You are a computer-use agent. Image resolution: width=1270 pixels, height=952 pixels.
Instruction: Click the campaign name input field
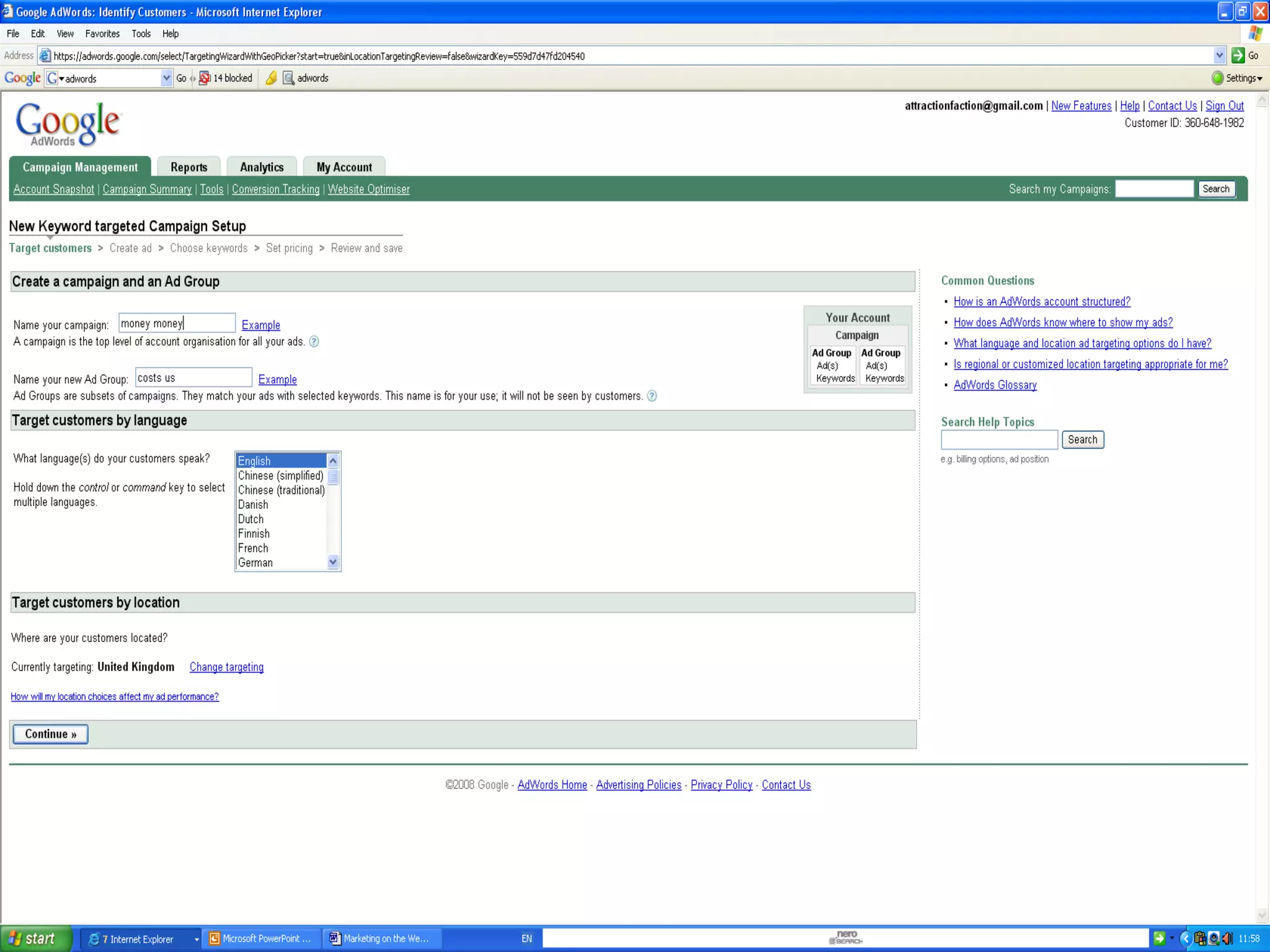point(177,324)
